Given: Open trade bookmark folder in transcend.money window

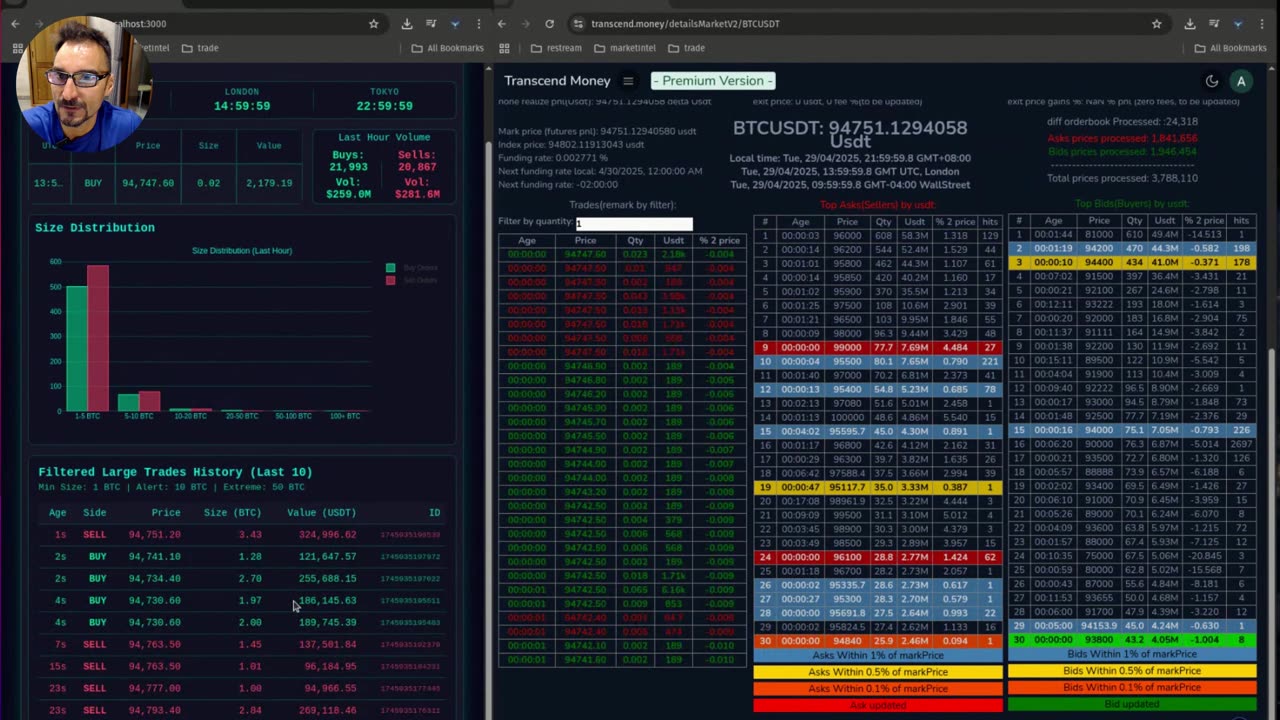Looking at the screenshot, I should click(687, 48).
